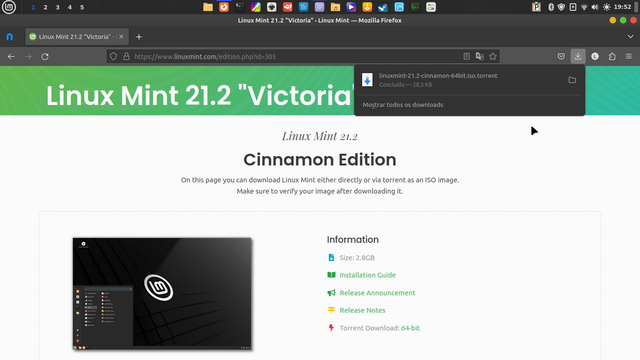Open the Release Notes link

[x=362, y=310]
